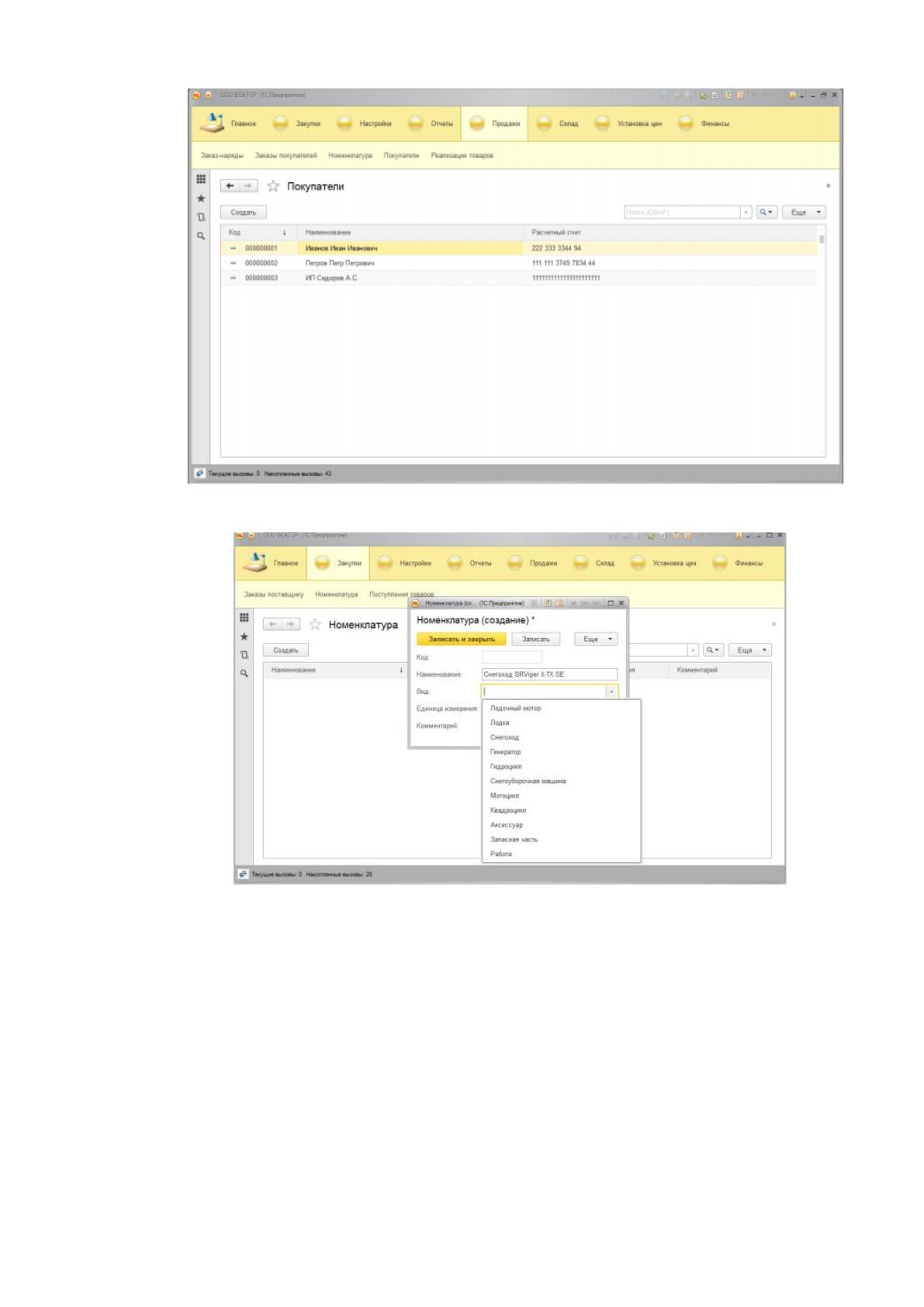Viewport: 924px width, 1307px height.
Task: Click forward arrow beside Номенклатура list title
Action: [291, 624]
